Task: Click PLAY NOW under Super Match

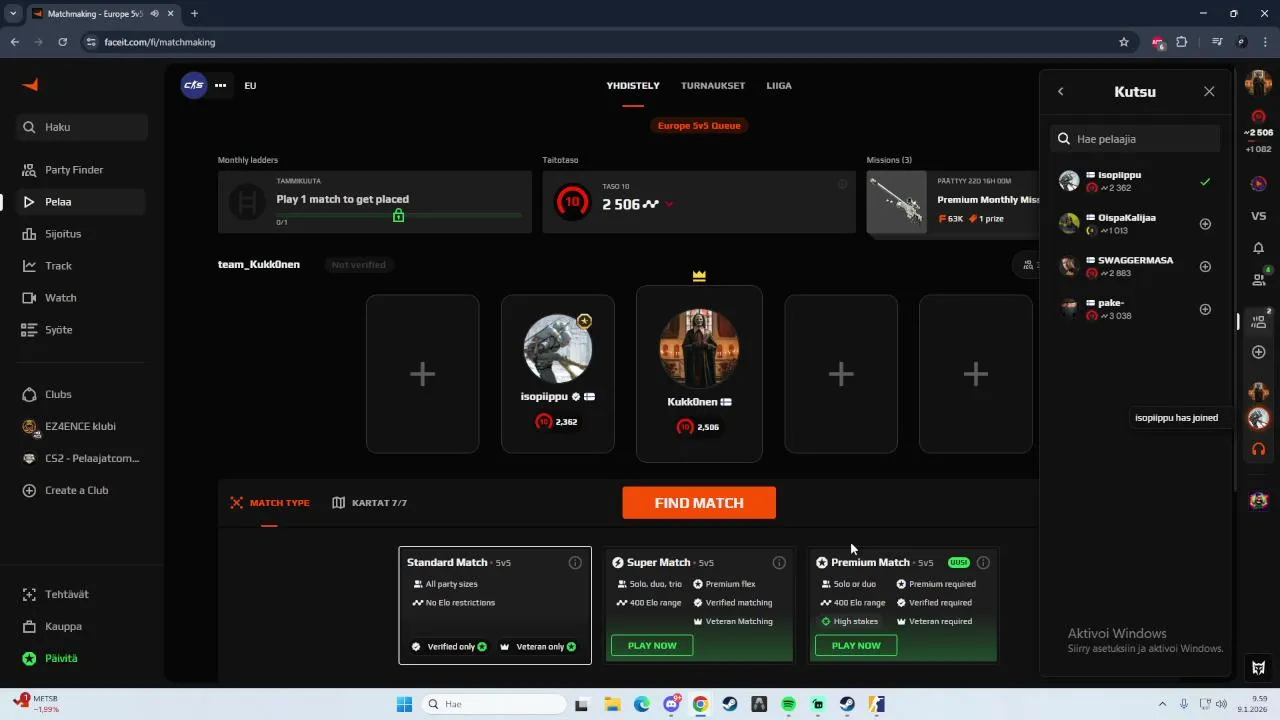Action: tap(652, 646)
